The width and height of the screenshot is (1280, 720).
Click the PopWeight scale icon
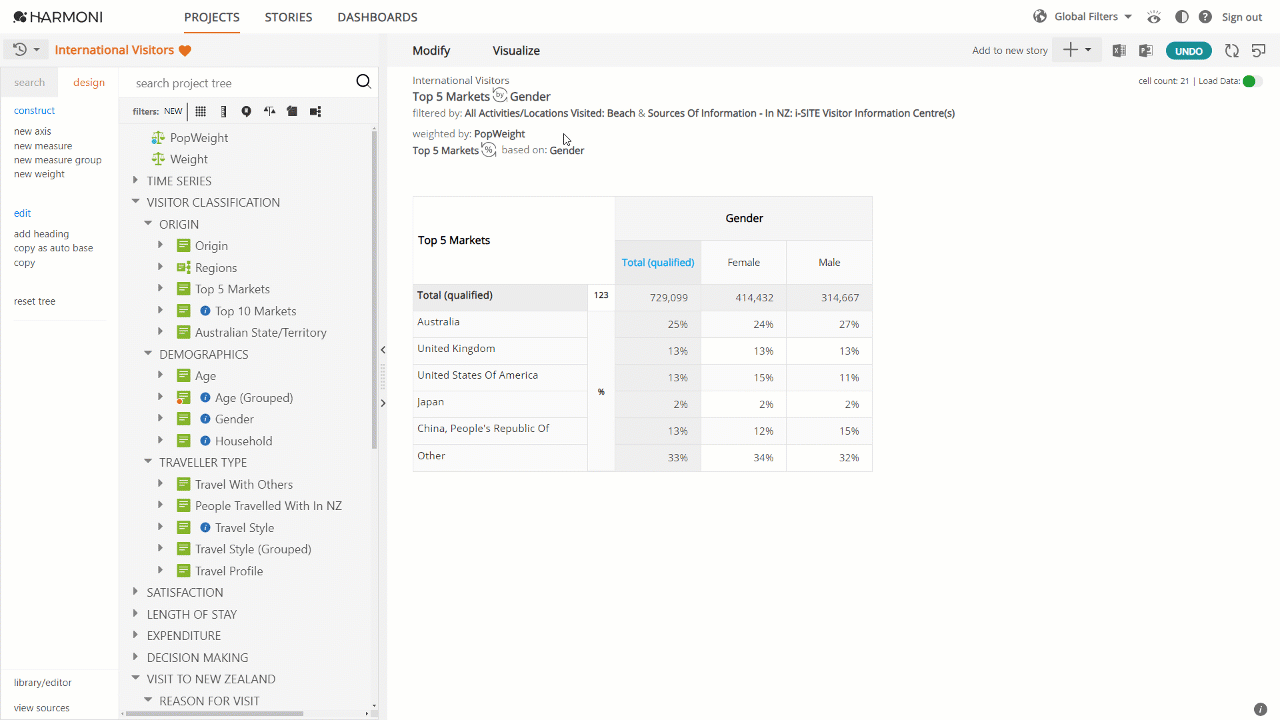(x=158, y=138)
